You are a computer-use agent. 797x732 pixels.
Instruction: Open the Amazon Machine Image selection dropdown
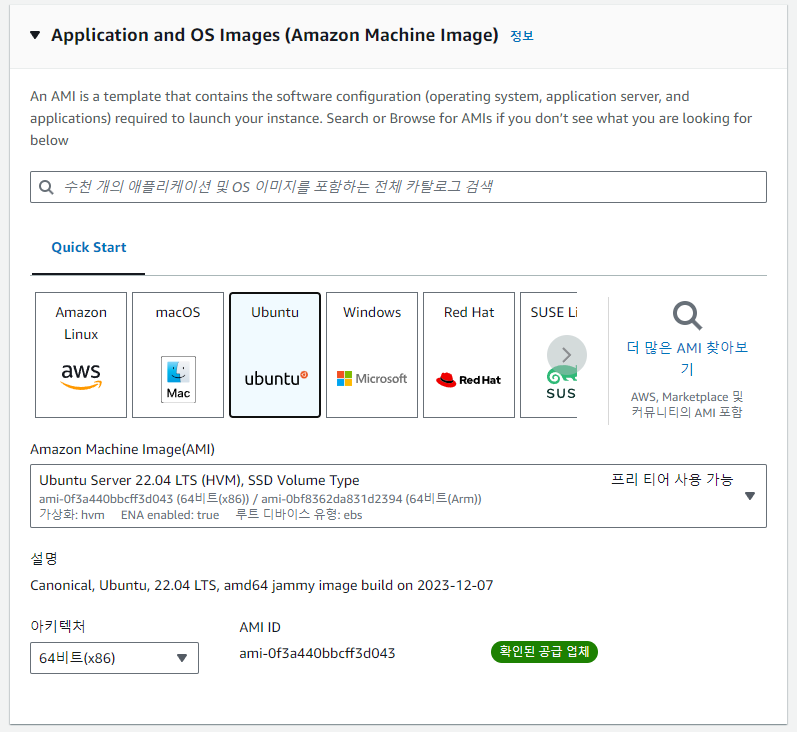(398, 496)
